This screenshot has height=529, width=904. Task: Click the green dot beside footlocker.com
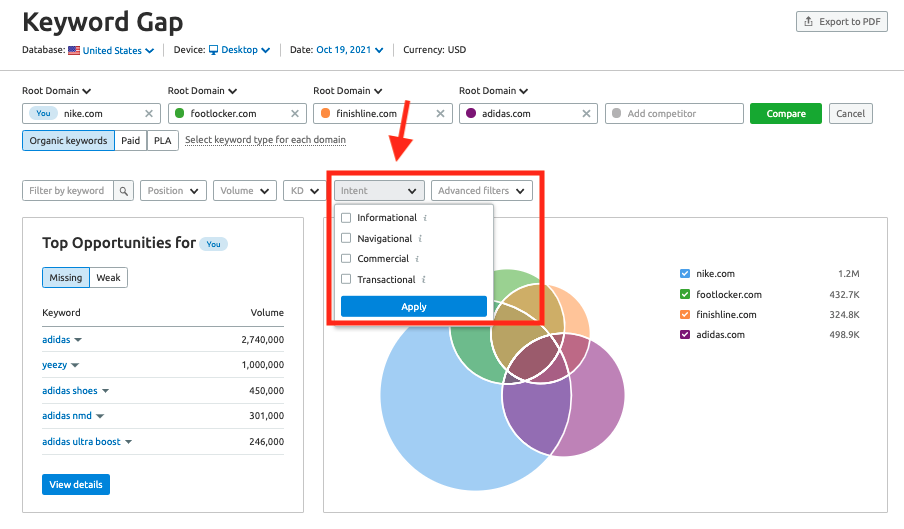179,114
